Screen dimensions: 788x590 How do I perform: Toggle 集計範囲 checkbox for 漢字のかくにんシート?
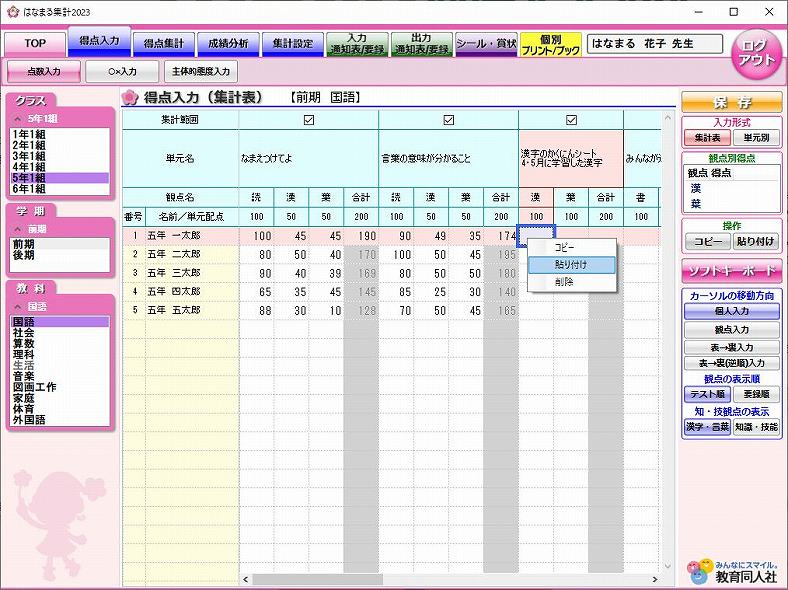(571, 120)
